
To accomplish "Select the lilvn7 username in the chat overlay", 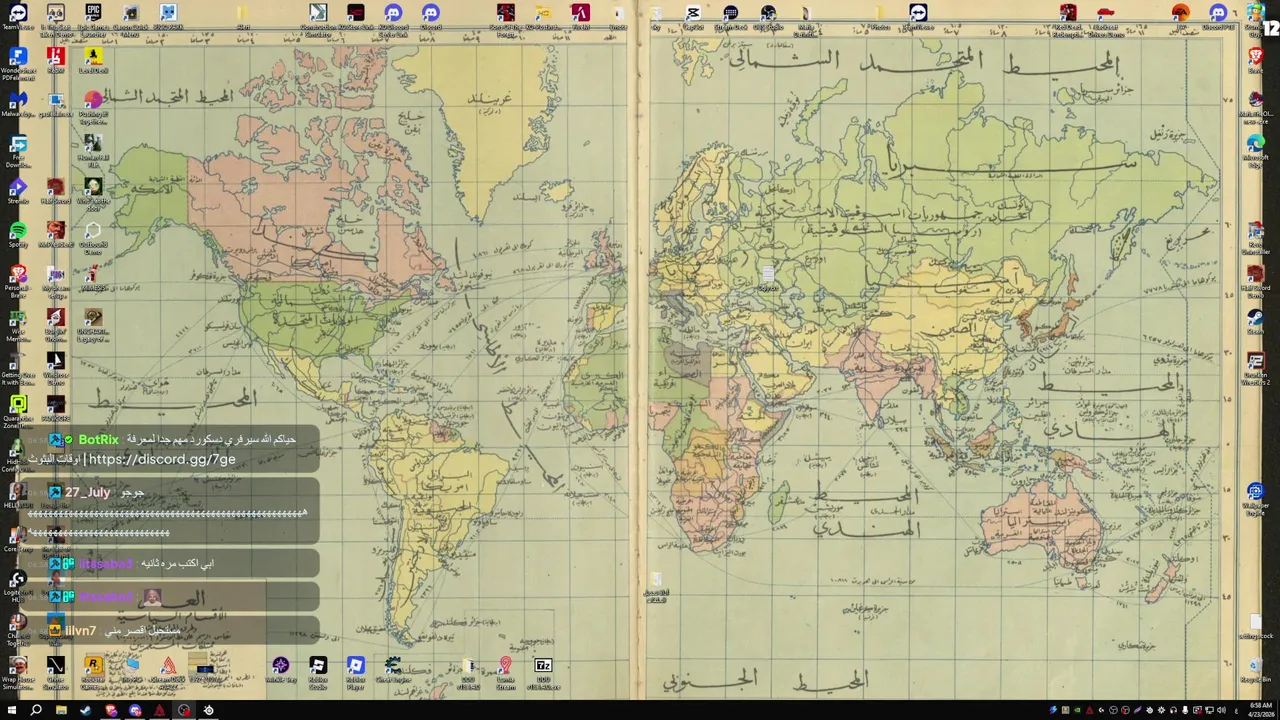I will [80, 631].
